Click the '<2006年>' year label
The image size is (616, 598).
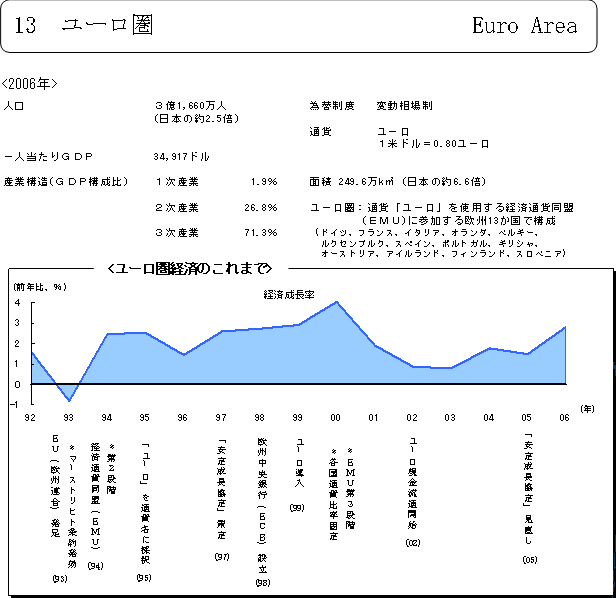point(29,84)
